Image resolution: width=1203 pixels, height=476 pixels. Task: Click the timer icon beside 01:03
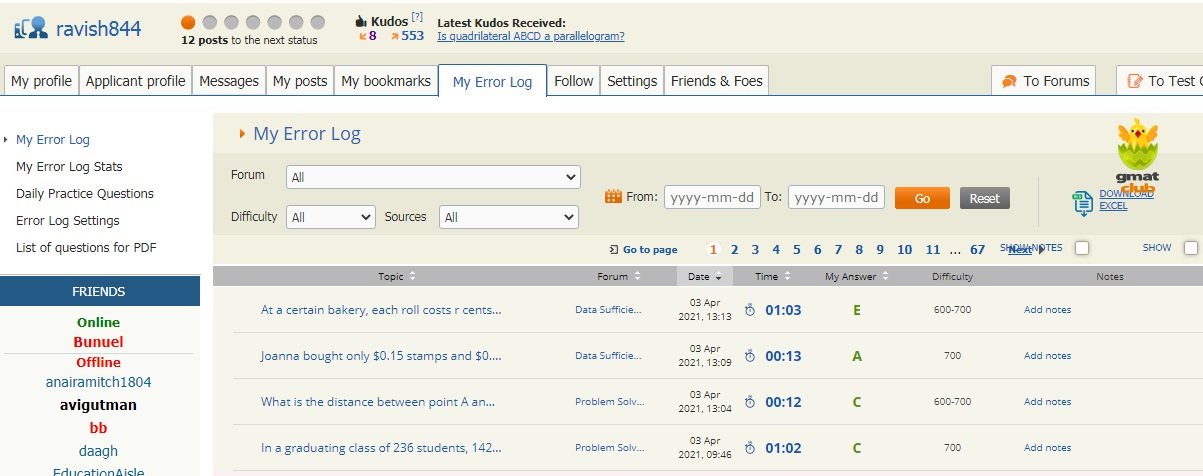[750, 310]
